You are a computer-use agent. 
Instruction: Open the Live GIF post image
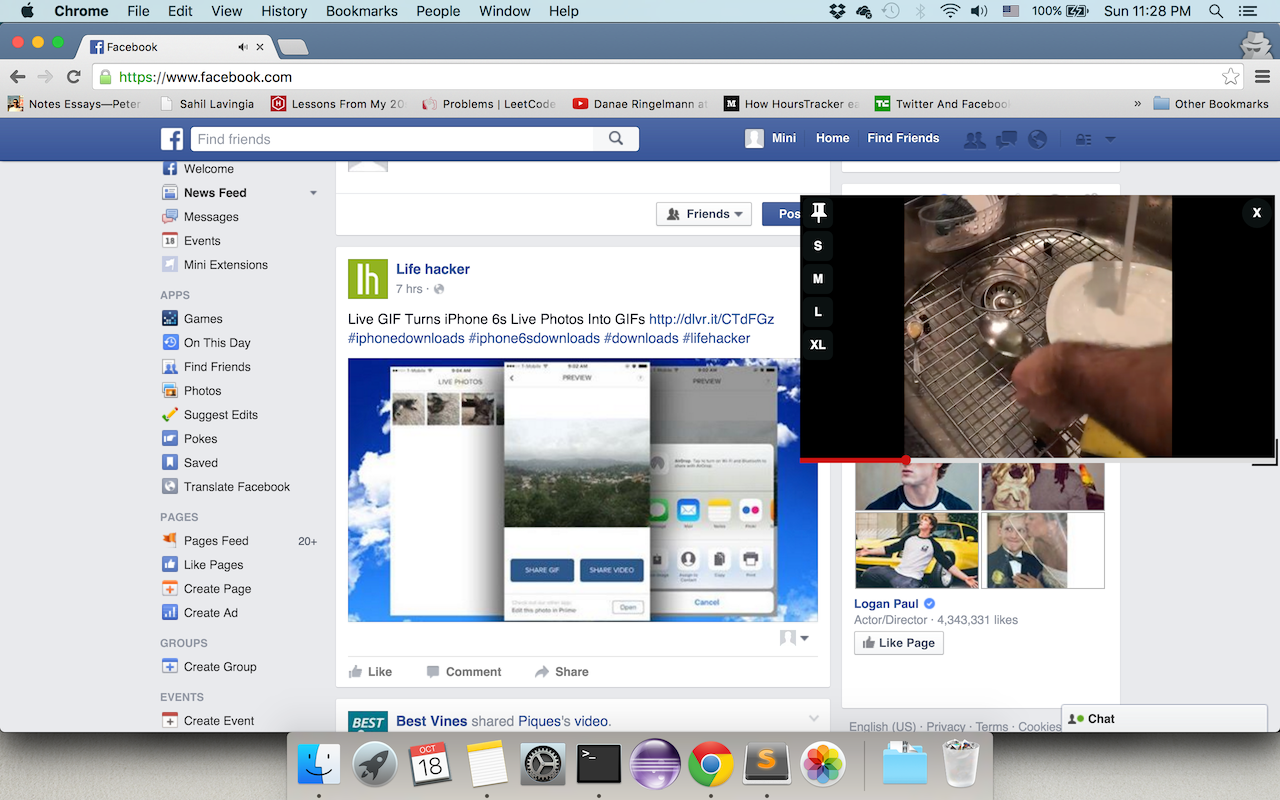point(582,490)
